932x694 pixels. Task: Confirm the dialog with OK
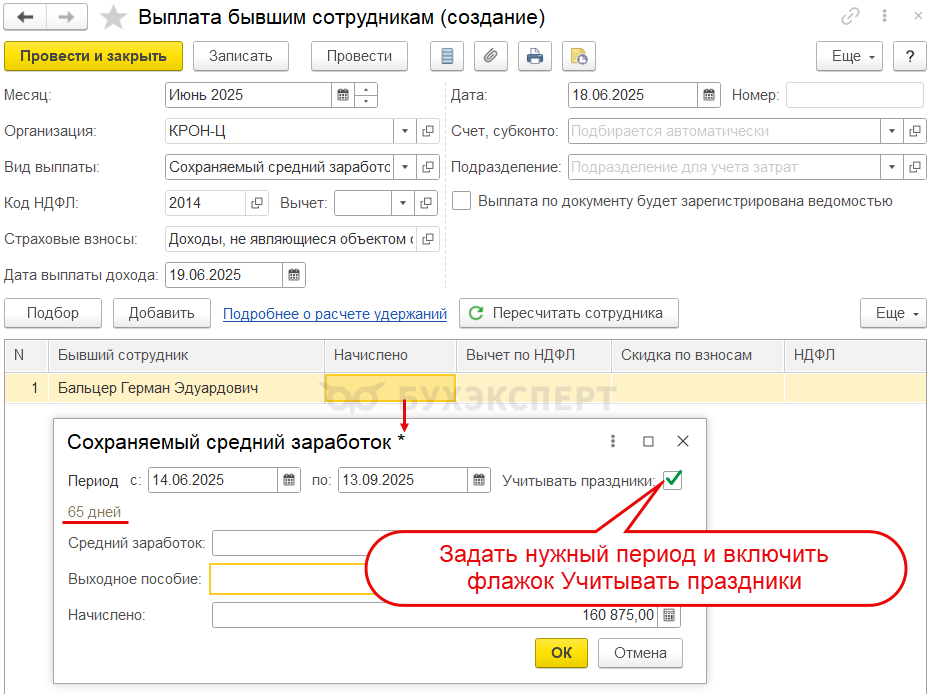click(561, 653)
